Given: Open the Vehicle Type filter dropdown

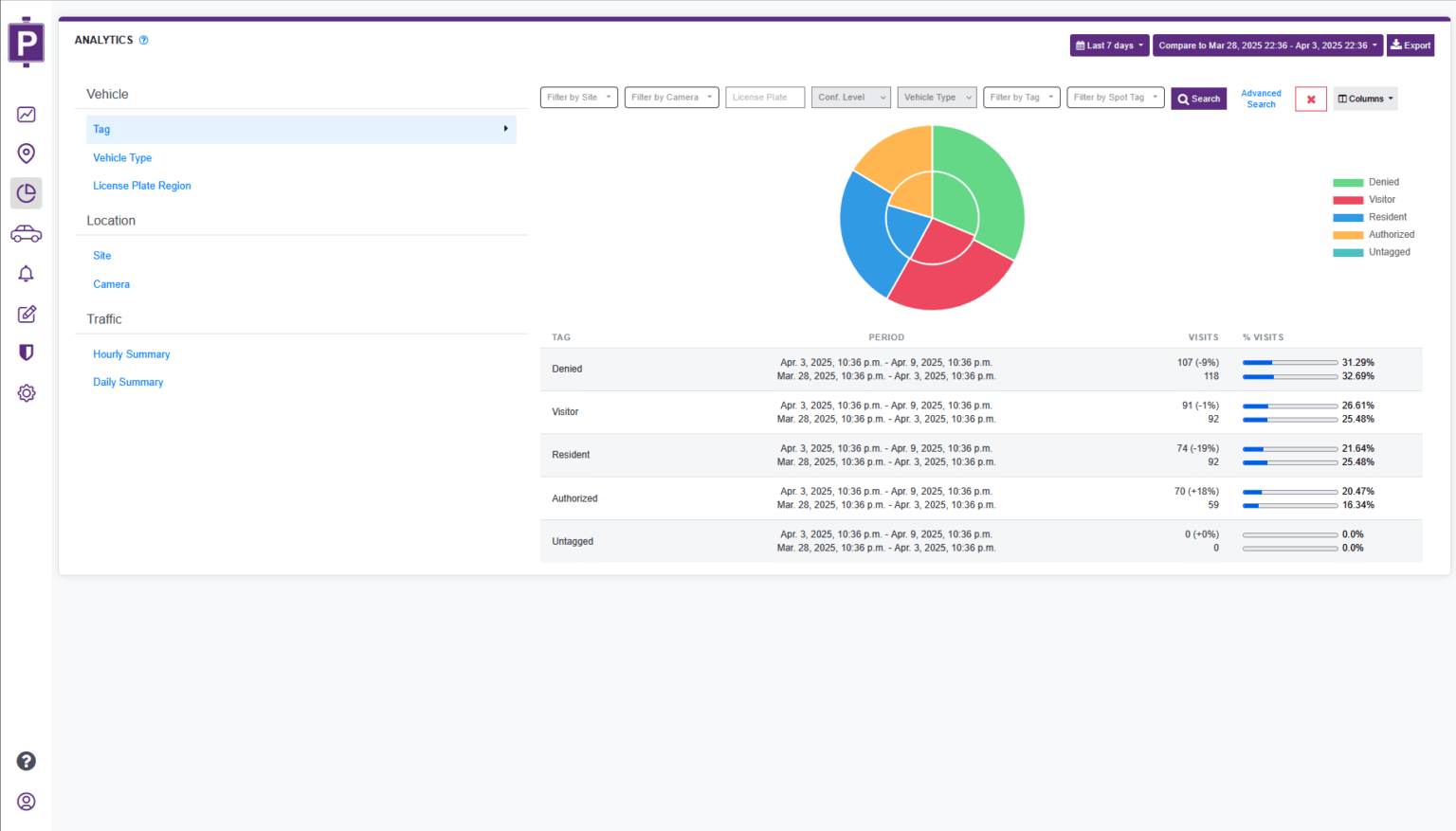Looking at the screenshot, I should (x=937, y=98).
